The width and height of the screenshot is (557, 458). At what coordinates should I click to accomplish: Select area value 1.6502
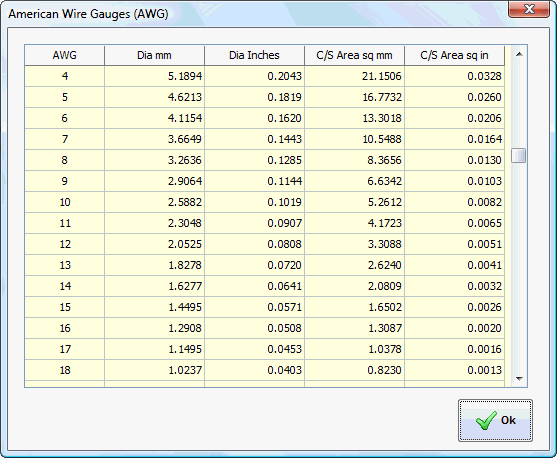pyautogui.click(x=355, y=307)
